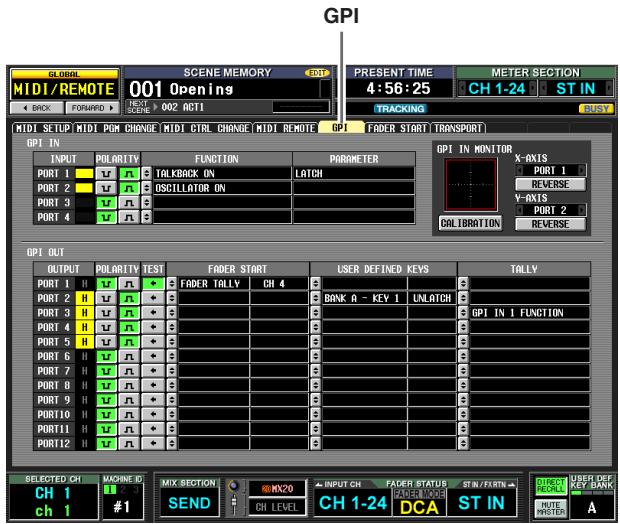Click the right arrow beside ST IN meter
620x524 pixels.
pos(609,88)
